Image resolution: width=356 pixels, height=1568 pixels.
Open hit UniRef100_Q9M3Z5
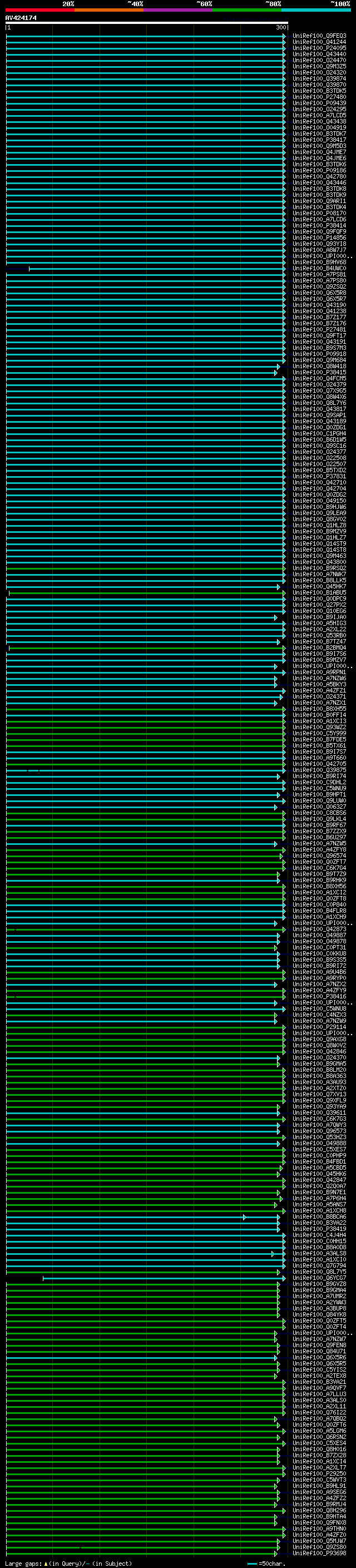[319, 66]
